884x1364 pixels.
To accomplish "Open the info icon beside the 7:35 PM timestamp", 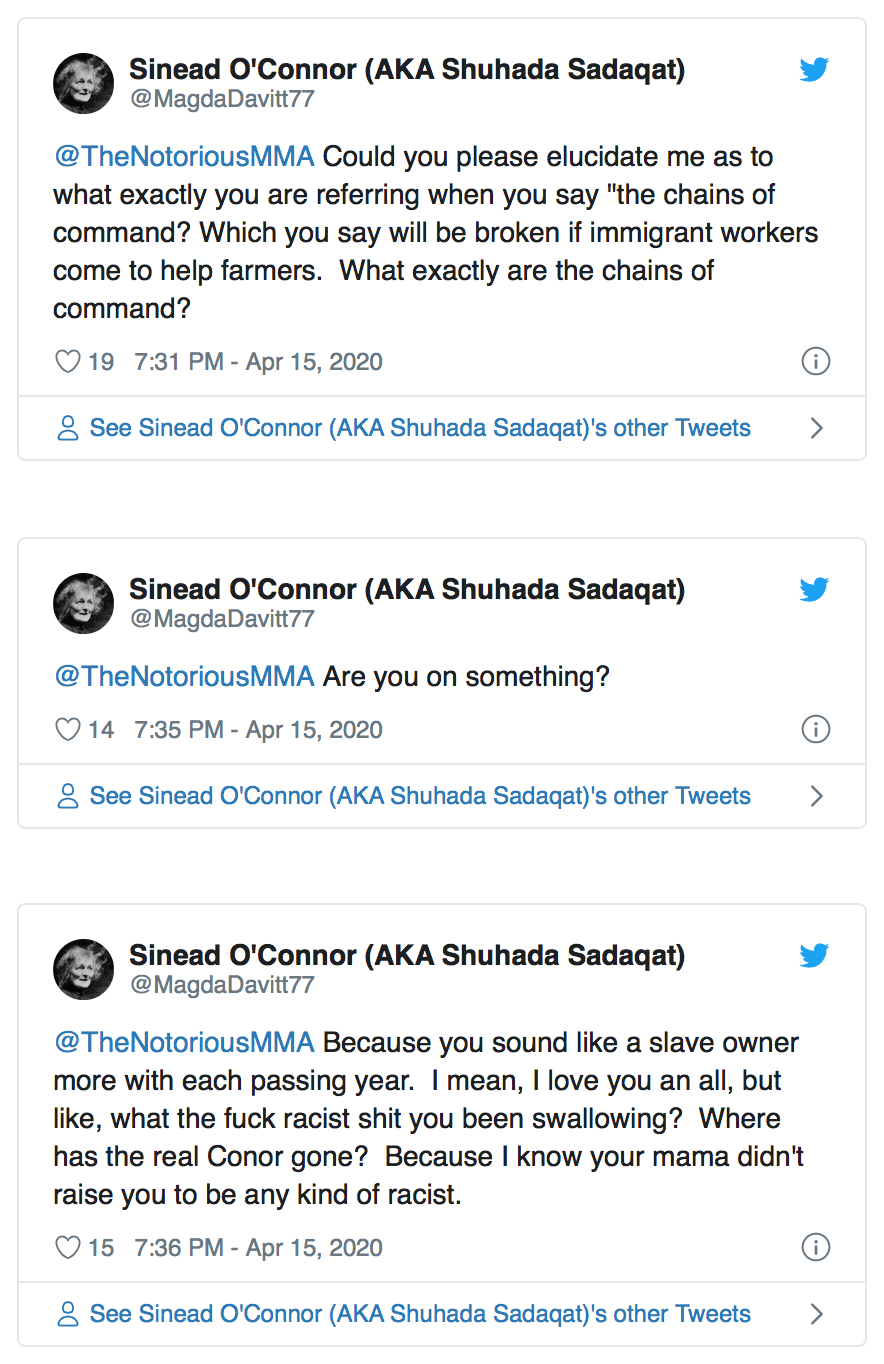I will point(816,729).
